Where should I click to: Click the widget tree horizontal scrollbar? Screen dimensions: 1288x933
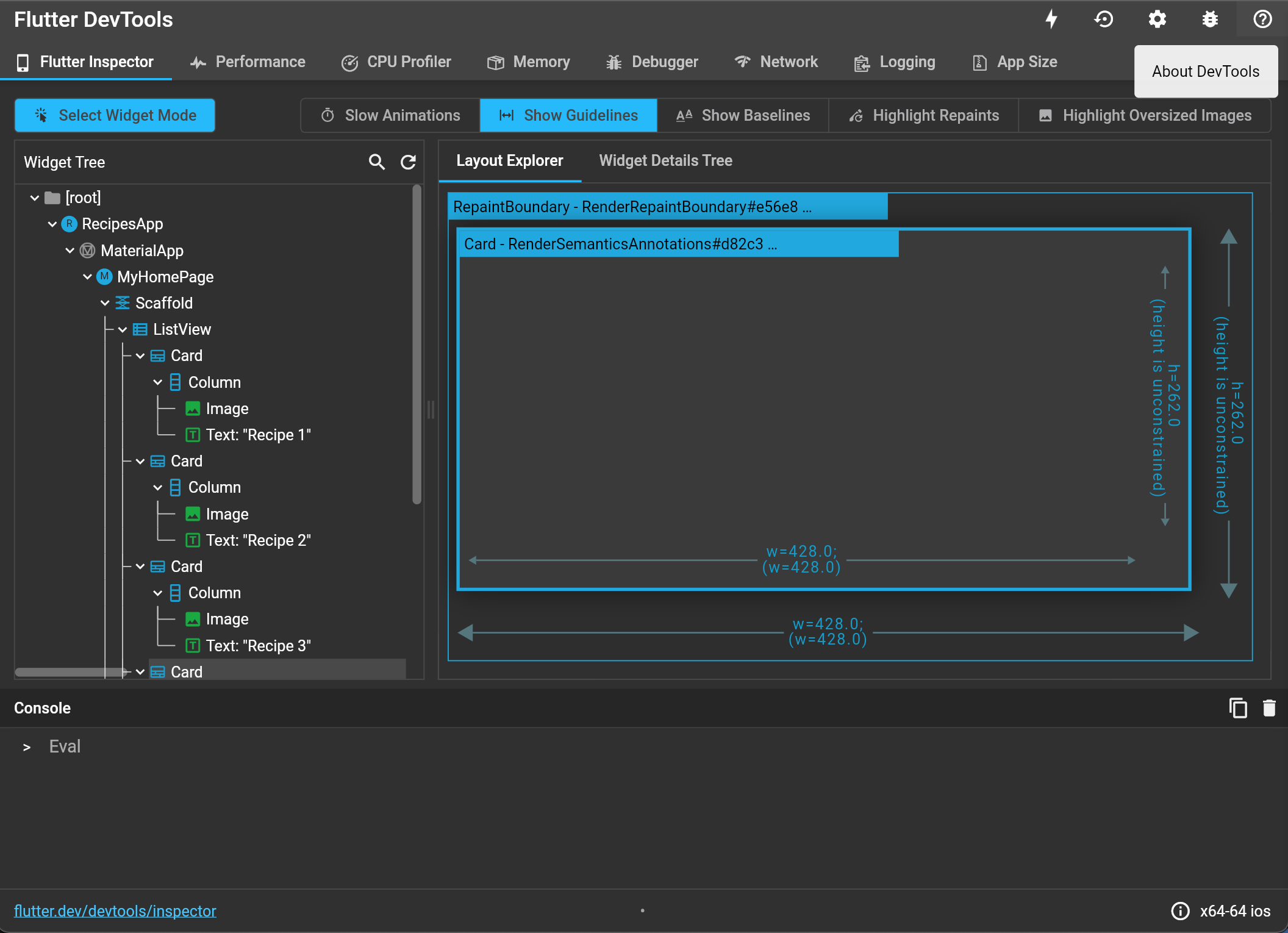[x=70, y=672]
